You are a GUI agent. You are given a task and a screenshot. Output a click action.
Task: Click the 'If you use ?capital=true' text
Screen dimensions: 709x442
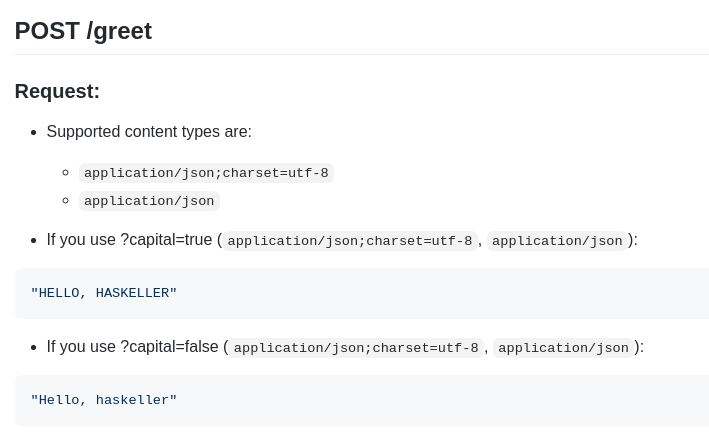(129, 240)
